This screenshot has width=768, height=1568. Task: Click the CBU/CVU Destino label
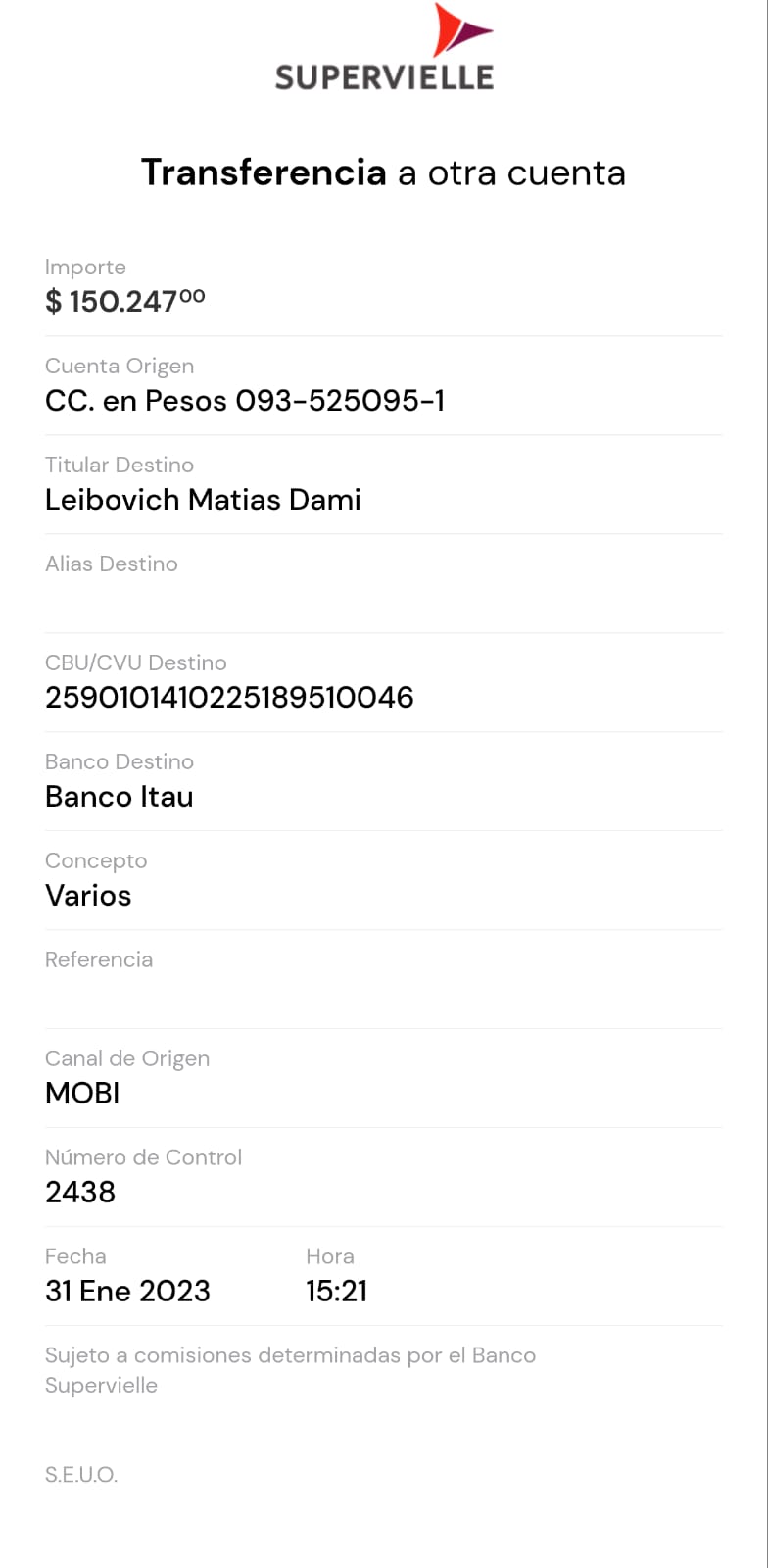pyautogui.click(x=136, y=662)
